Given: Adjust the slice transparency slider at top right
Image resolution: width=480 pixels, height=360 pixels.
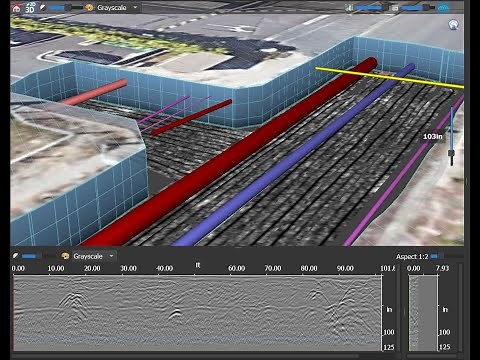Looking at the screenshot, I should [418, 7].
